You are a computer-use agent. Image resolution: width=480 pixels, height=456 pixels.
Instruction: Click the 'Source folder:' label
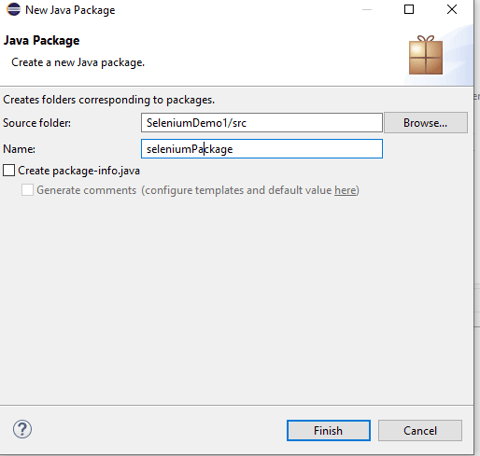(x=37, y=123)
